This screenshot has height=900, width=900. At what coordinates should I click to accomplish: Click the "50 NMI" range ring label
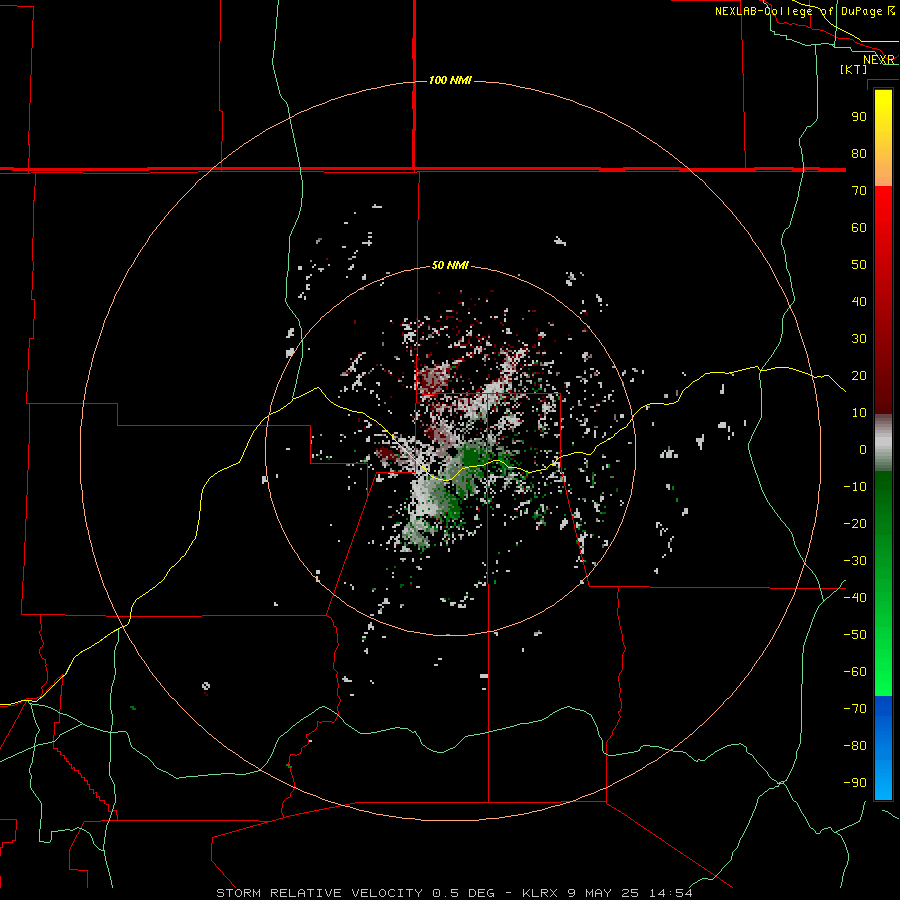(450, 265)
